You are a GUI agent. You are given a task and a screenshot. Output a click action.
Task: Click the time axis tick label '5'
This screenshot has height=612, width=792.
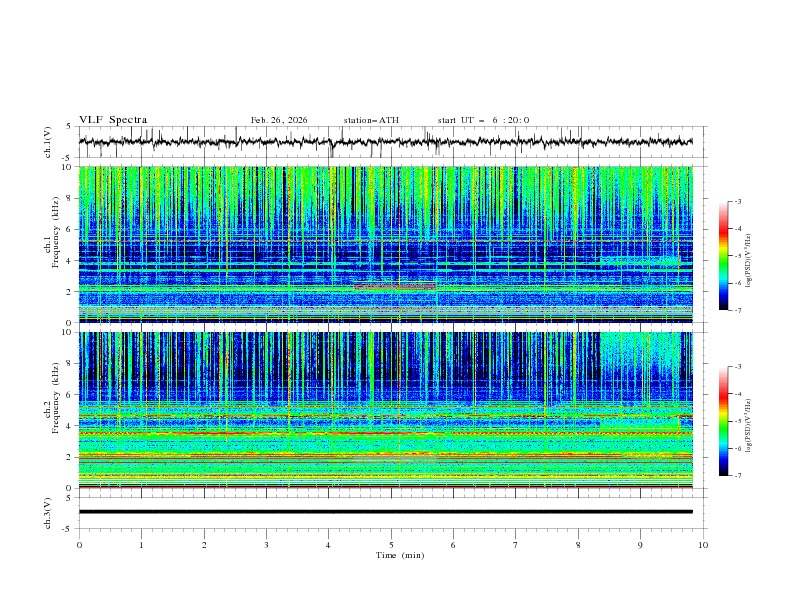391,545
